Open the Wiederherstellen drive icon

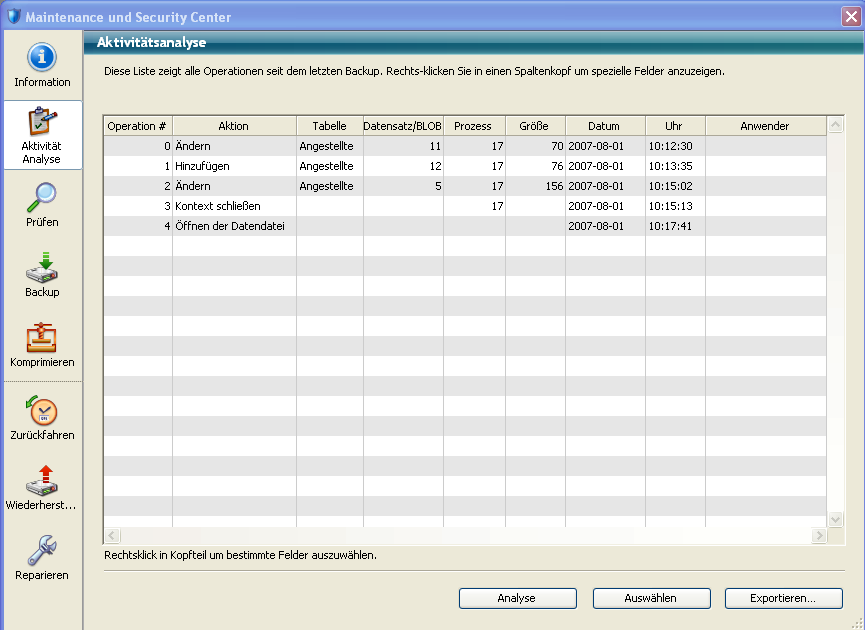[42, 480]
